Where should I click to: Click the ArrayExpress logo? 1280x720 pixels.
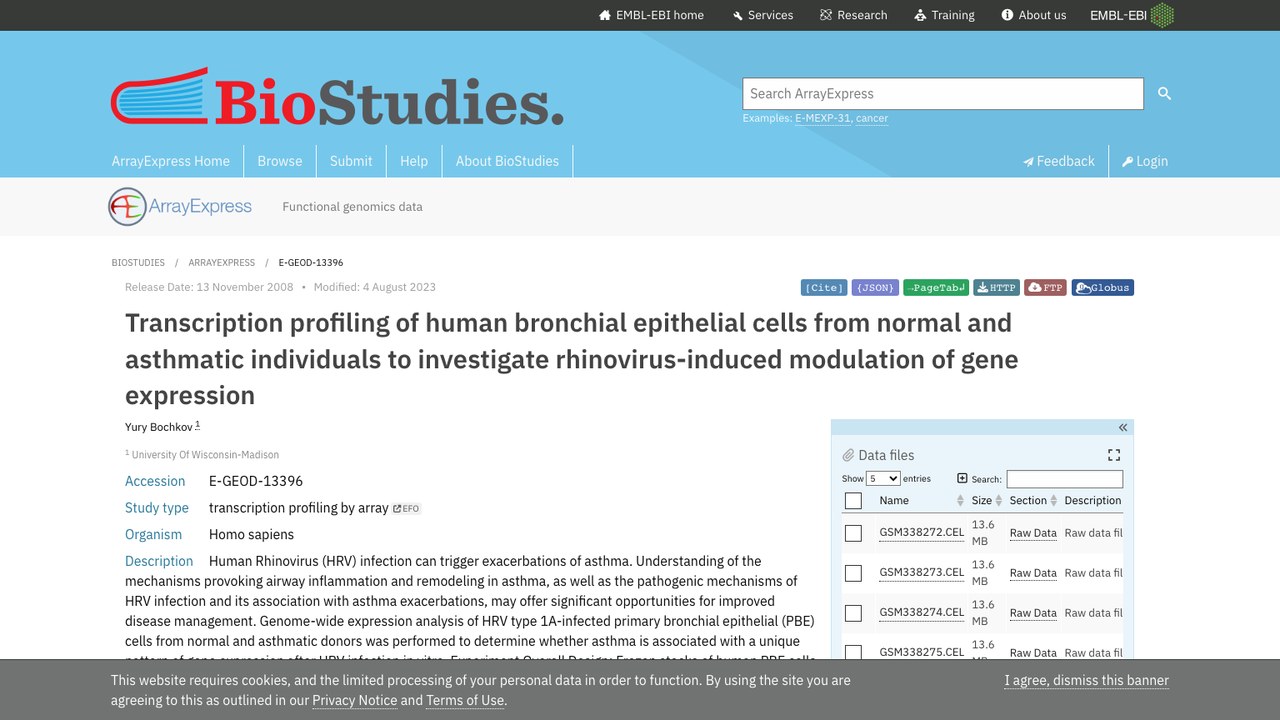(180, 207)
